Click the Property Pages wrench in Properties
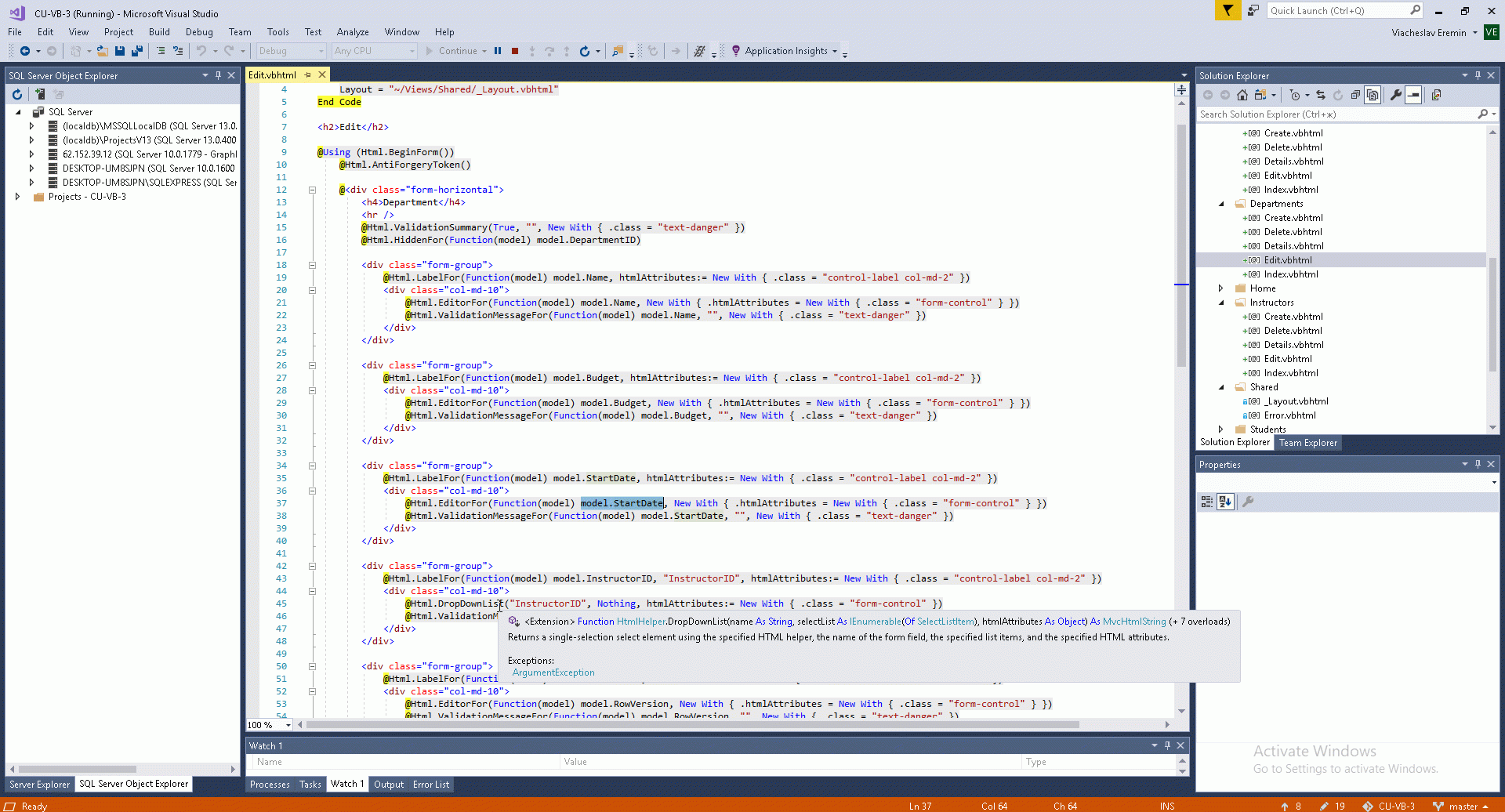Image resolution: width=1505 pixels, height=812 pixels. [x=1248, y=502]
